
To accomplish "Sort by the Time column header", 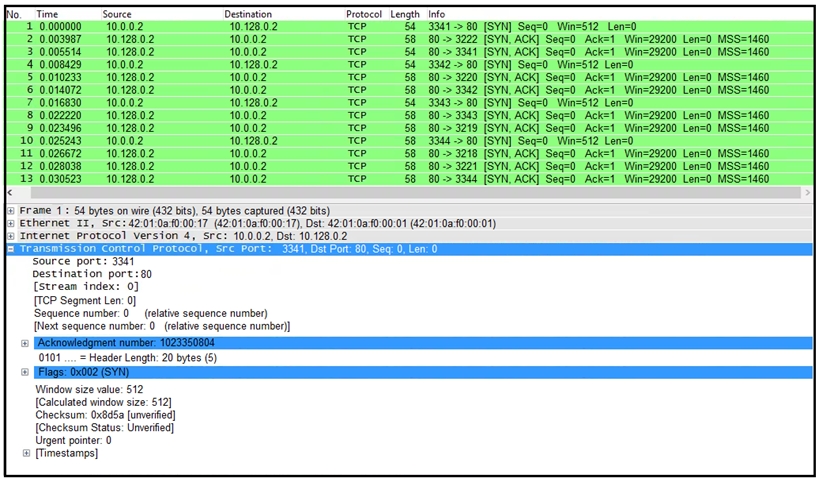I will point(47,14).
